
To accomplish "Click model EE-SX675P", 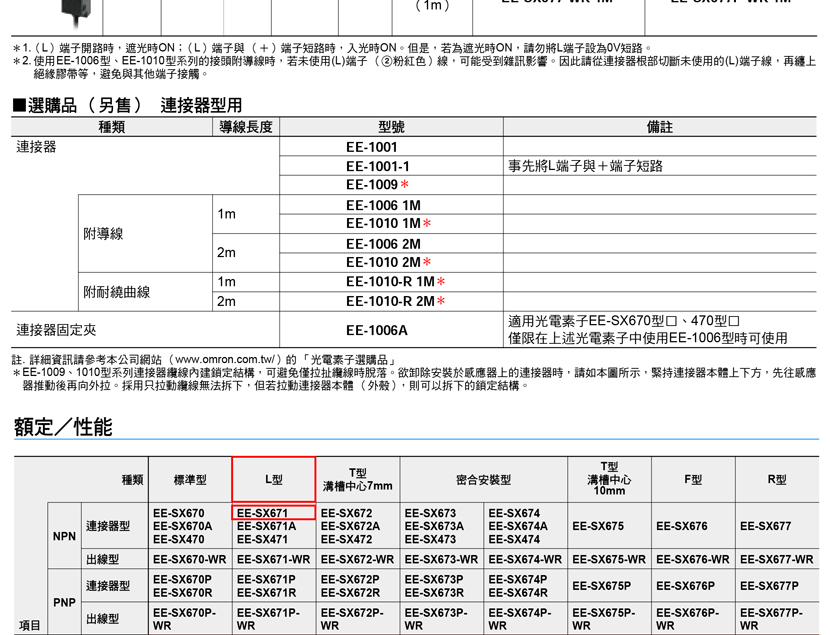I will tap(602, 586).
